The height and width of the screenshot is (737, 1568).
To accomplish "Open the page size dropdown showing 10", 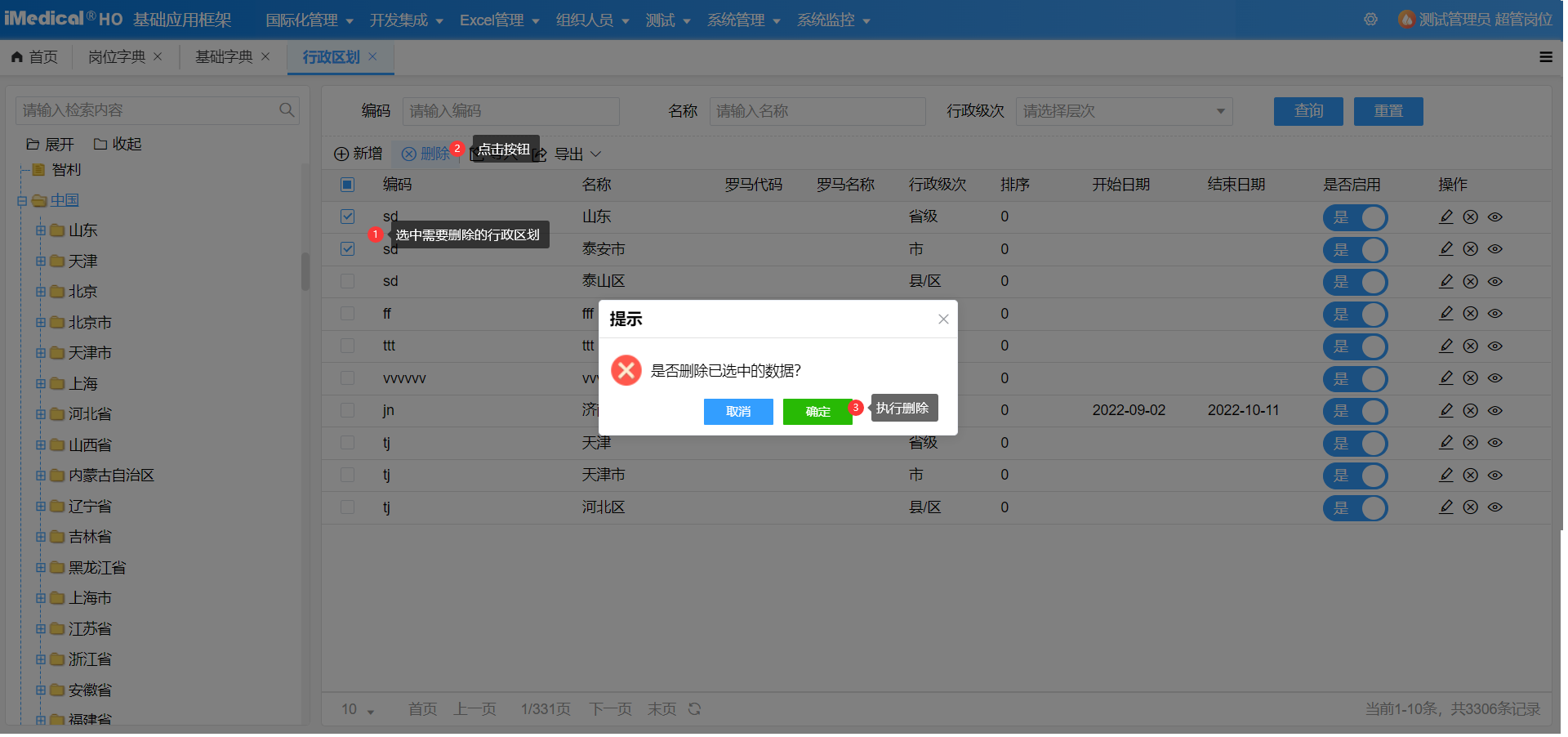I will coord(358,709).
